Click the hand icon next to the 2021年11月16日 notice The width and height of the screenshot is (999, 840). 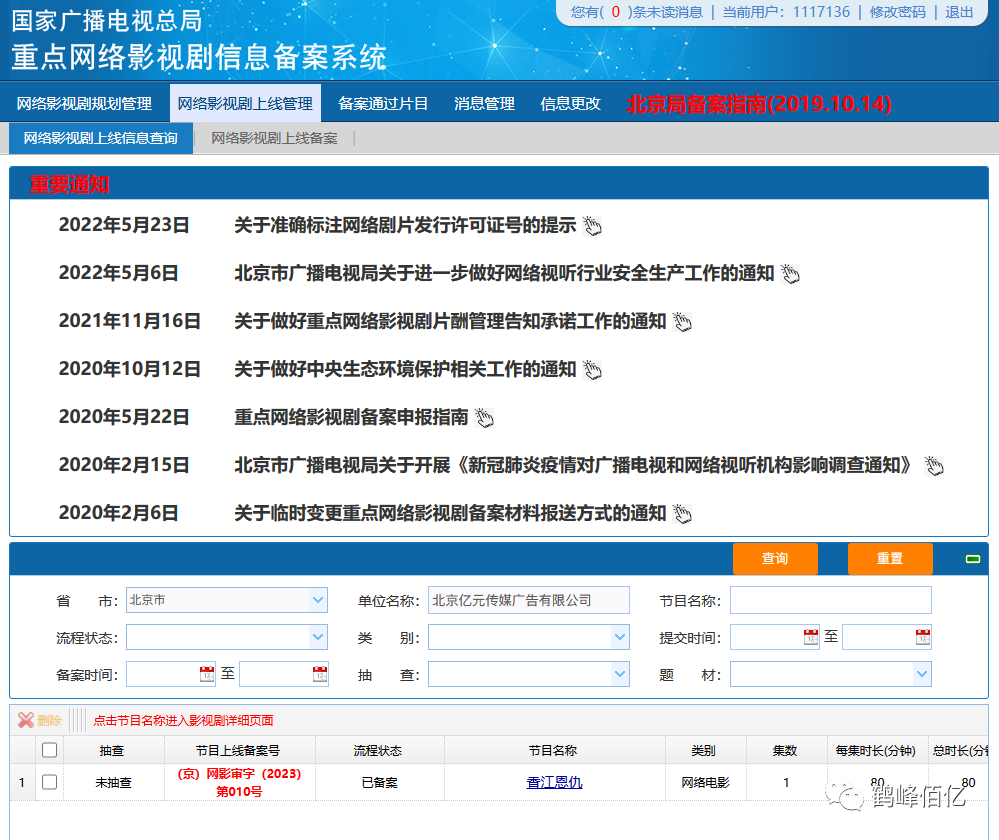(683, 322)
